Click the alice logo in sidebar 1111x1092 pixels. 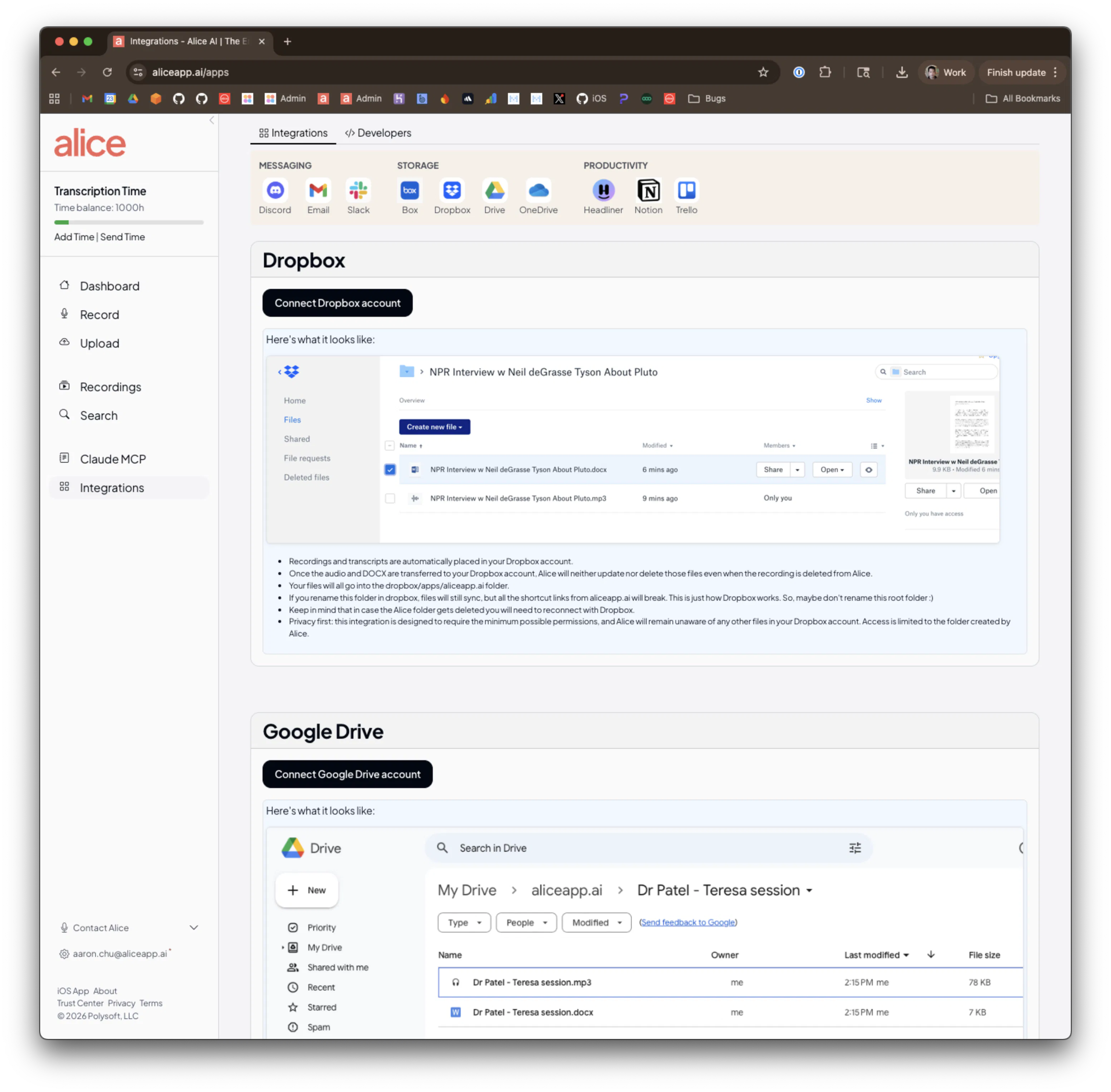90,143
